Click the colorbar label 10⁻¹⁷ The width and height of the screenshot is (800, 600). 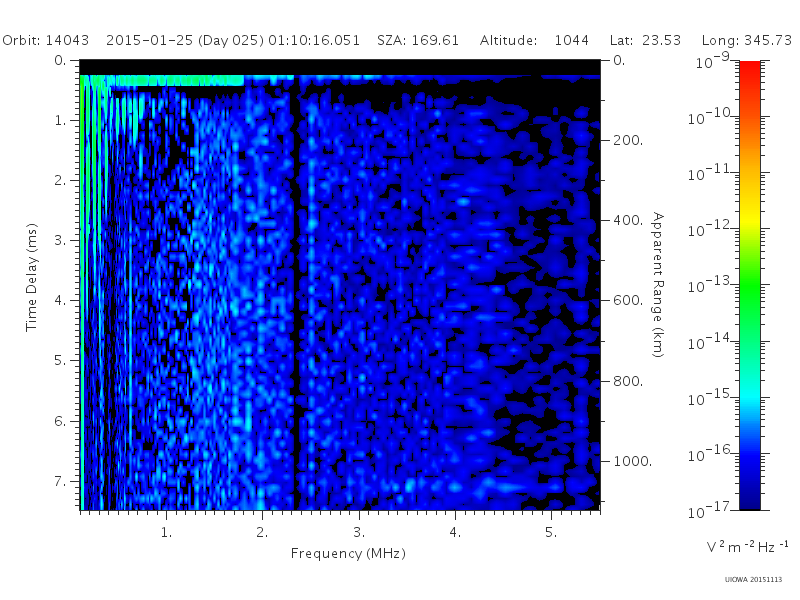coord(710,510)
